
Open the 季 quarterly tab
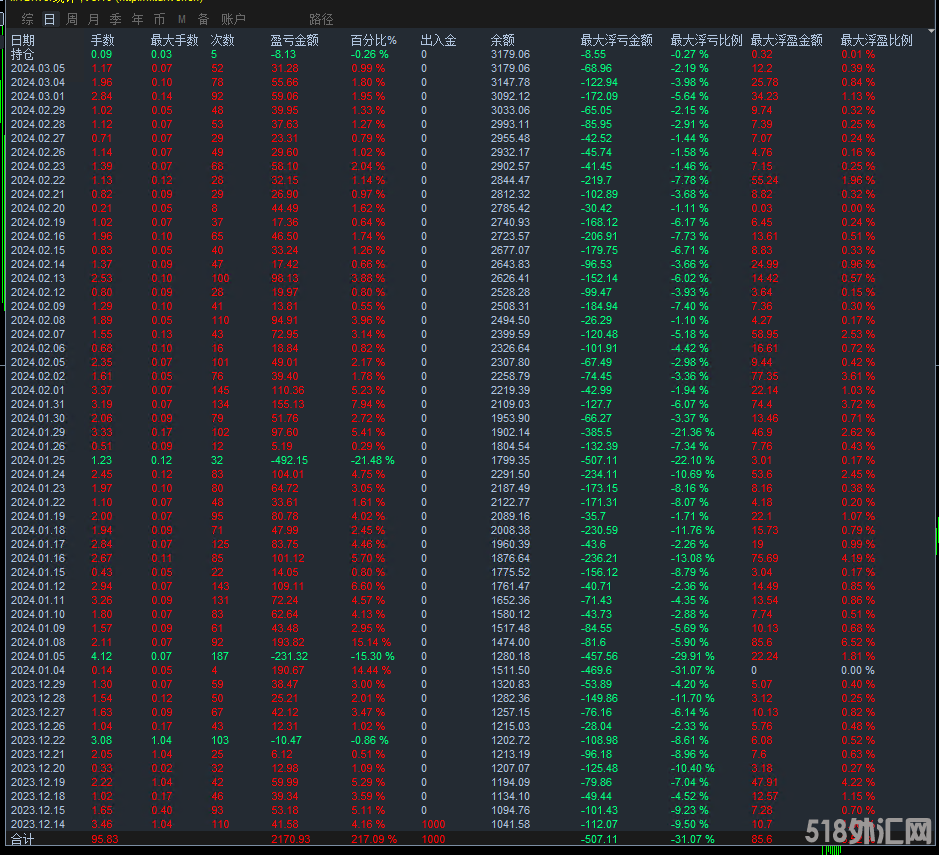coord(116,19)
